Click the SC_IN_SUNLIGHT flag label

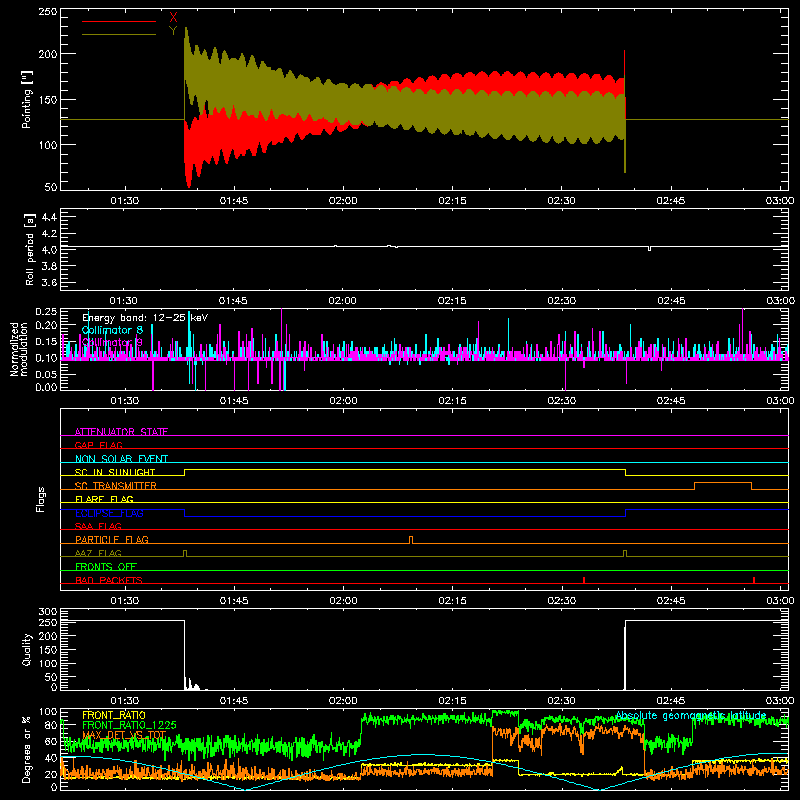(115, 472)
